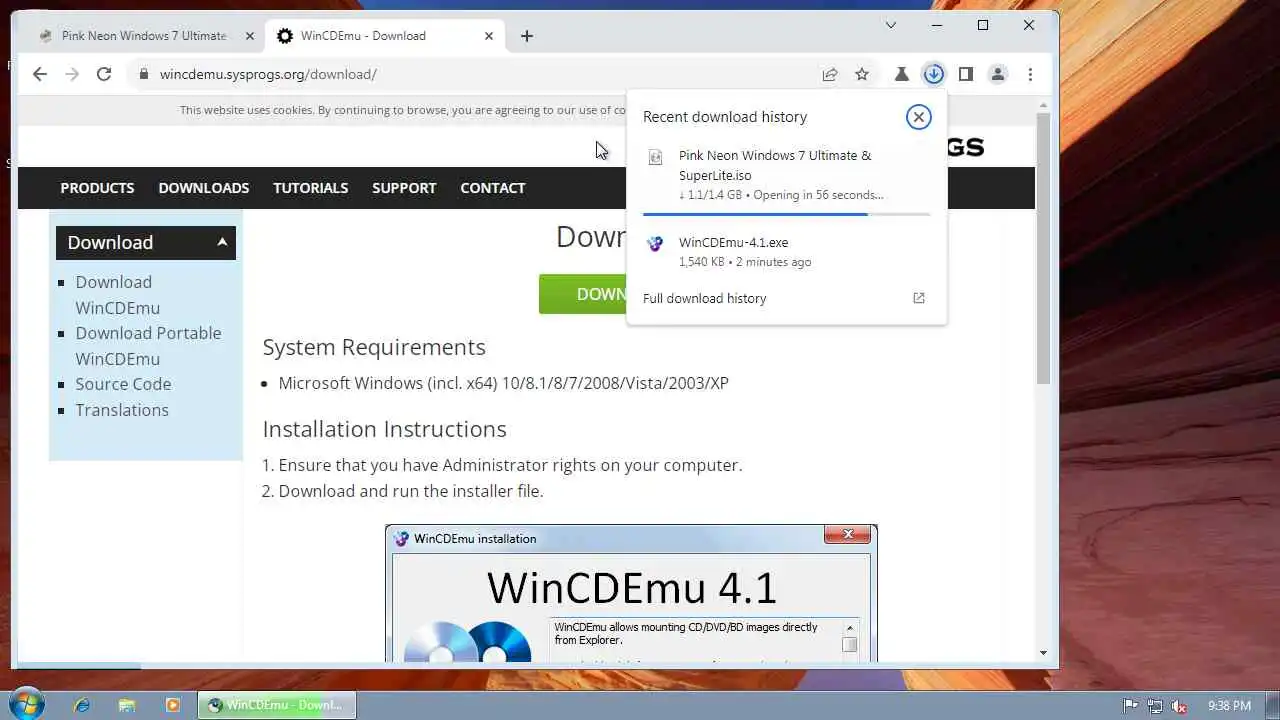
Task: Click the System Requirements heading
Action: point(374,347)
